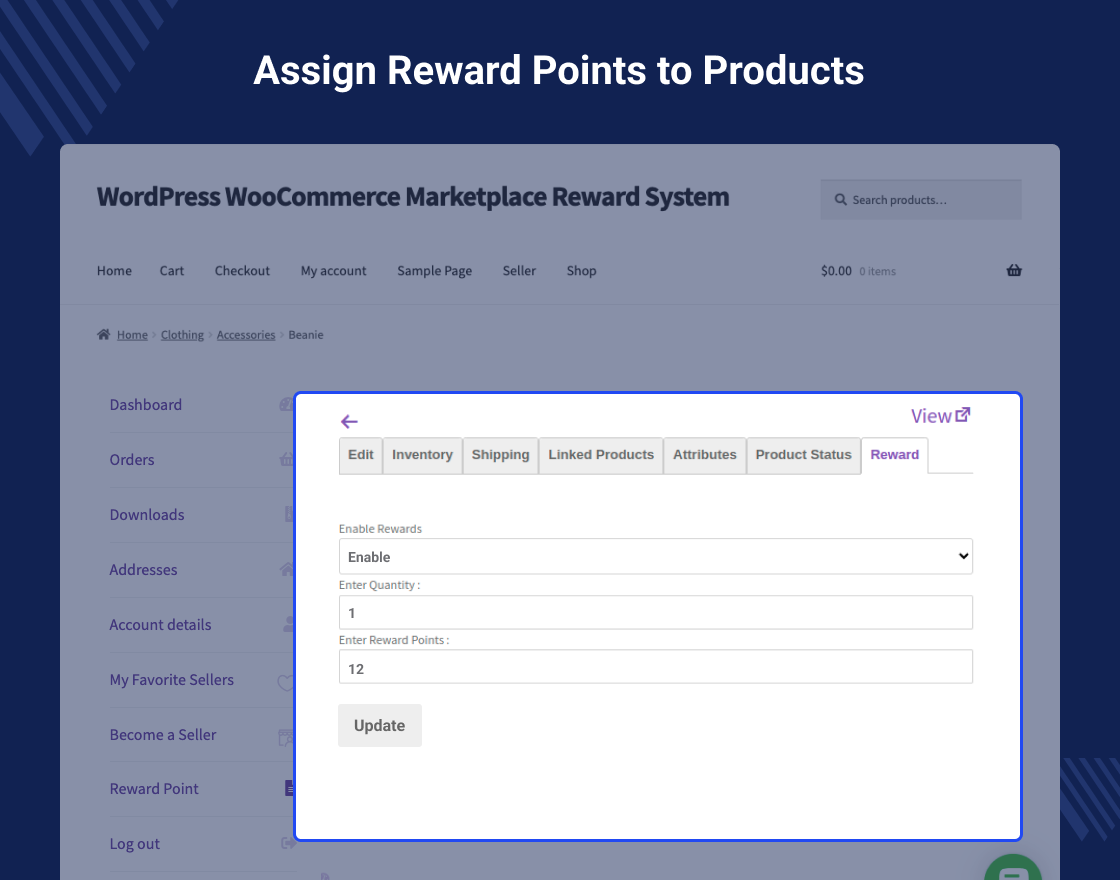Open Cart in the navigation menu

171,271
